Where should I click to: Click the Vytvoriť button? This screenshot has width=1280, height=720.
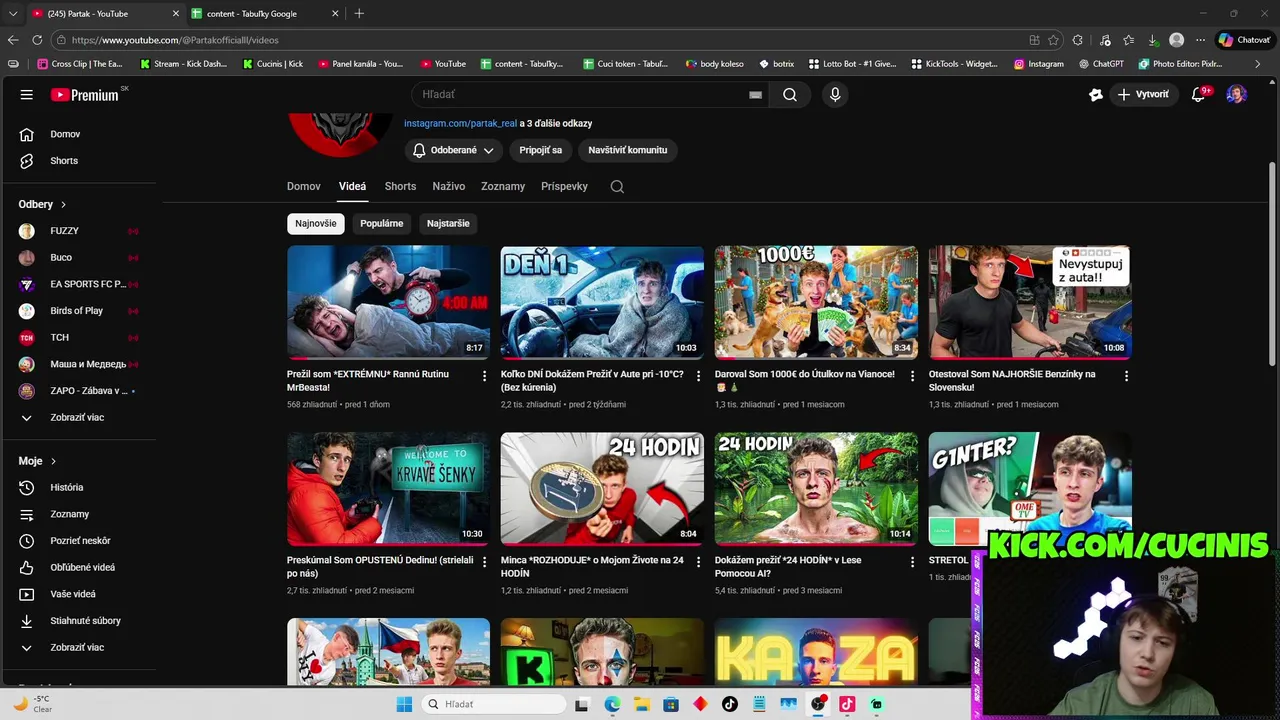click(1144, 94)
